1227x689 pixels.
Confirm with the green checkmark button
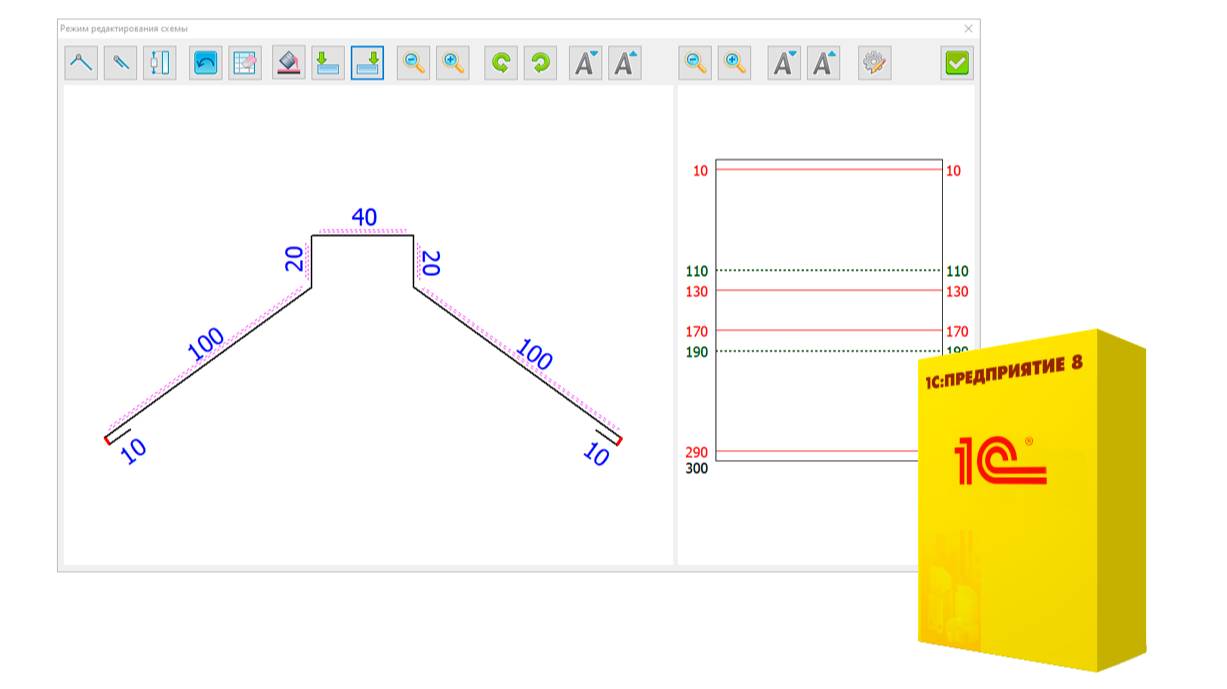coord(957,63)
